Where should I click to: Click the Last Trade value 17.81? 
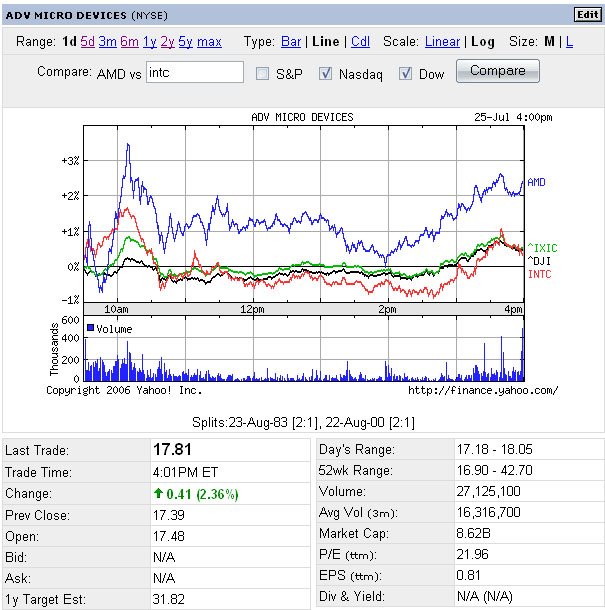pos(172,449)
